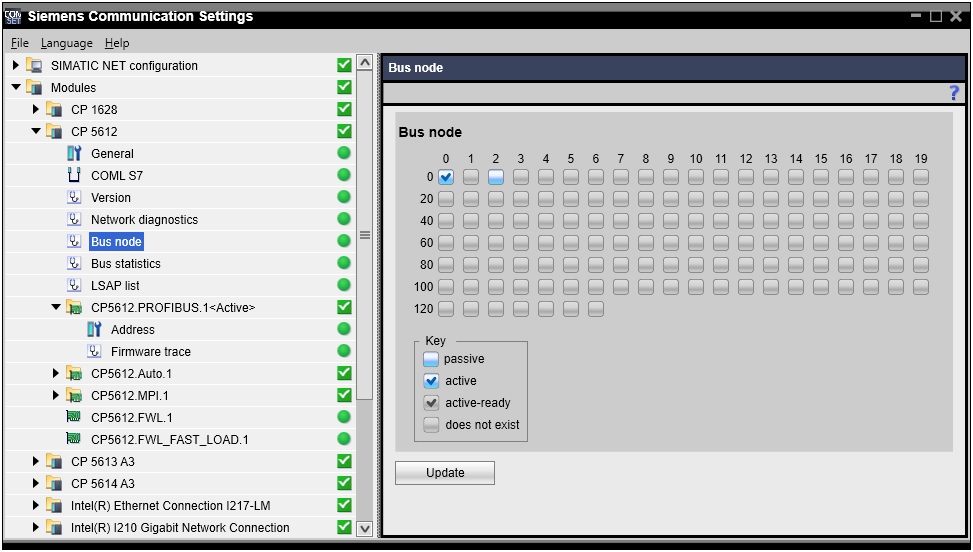Click green status circle beside LSAP list
The image size is (973, 552).
[x=344, y=285]
